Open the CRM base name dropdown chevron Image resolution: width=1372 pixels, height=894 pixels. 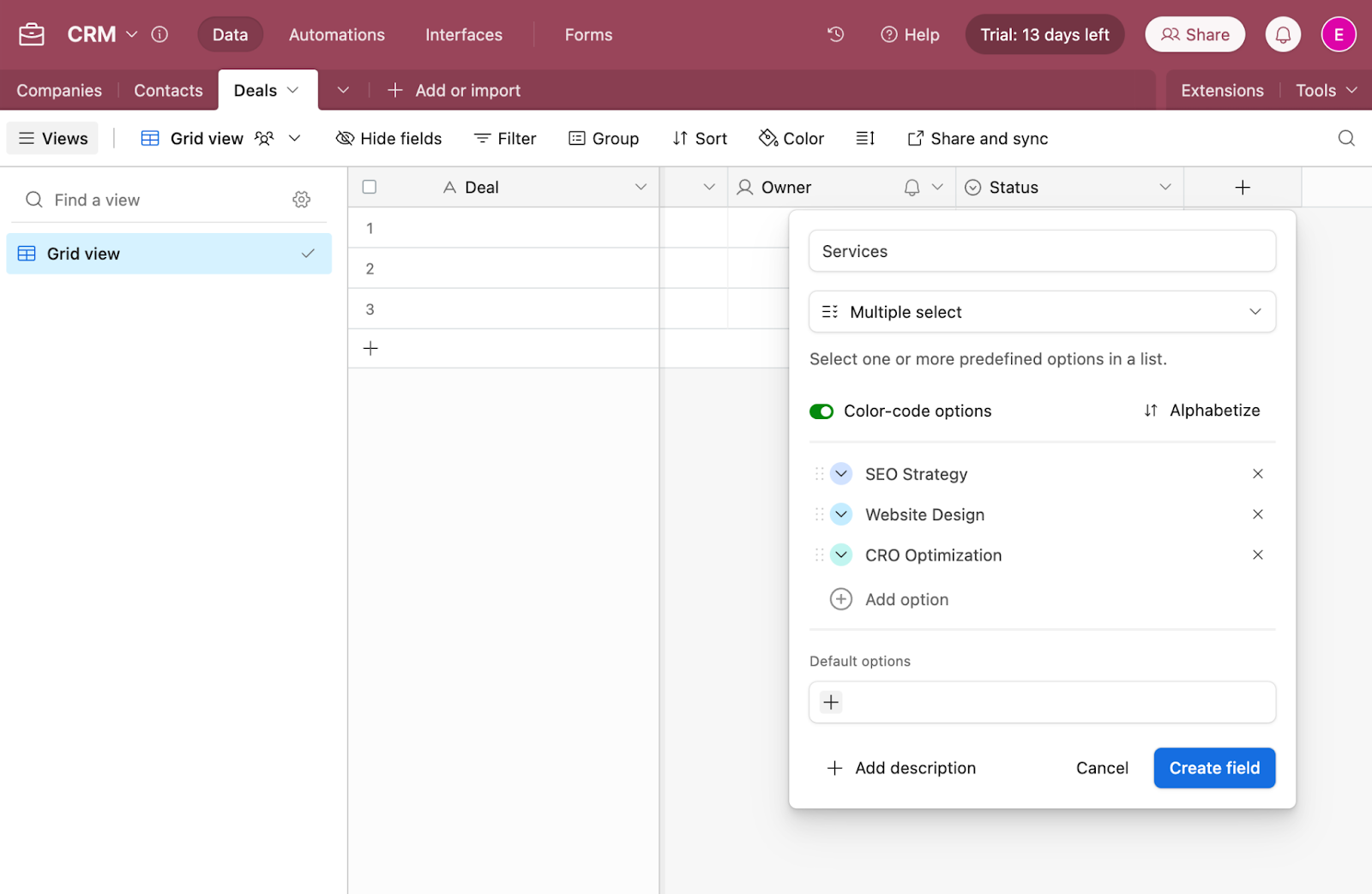tap(131, 34)
